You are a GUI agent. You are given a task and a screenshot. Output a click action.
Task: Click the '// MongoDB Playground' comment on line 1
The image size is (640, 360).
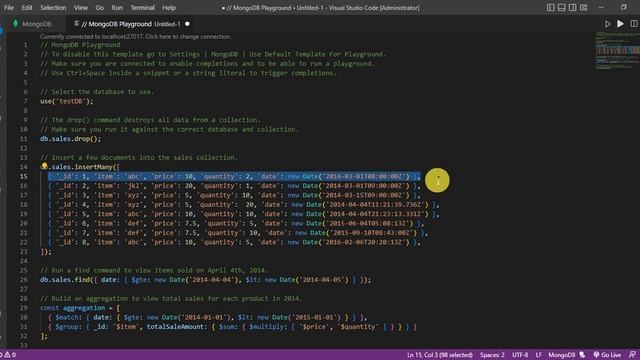80,45
